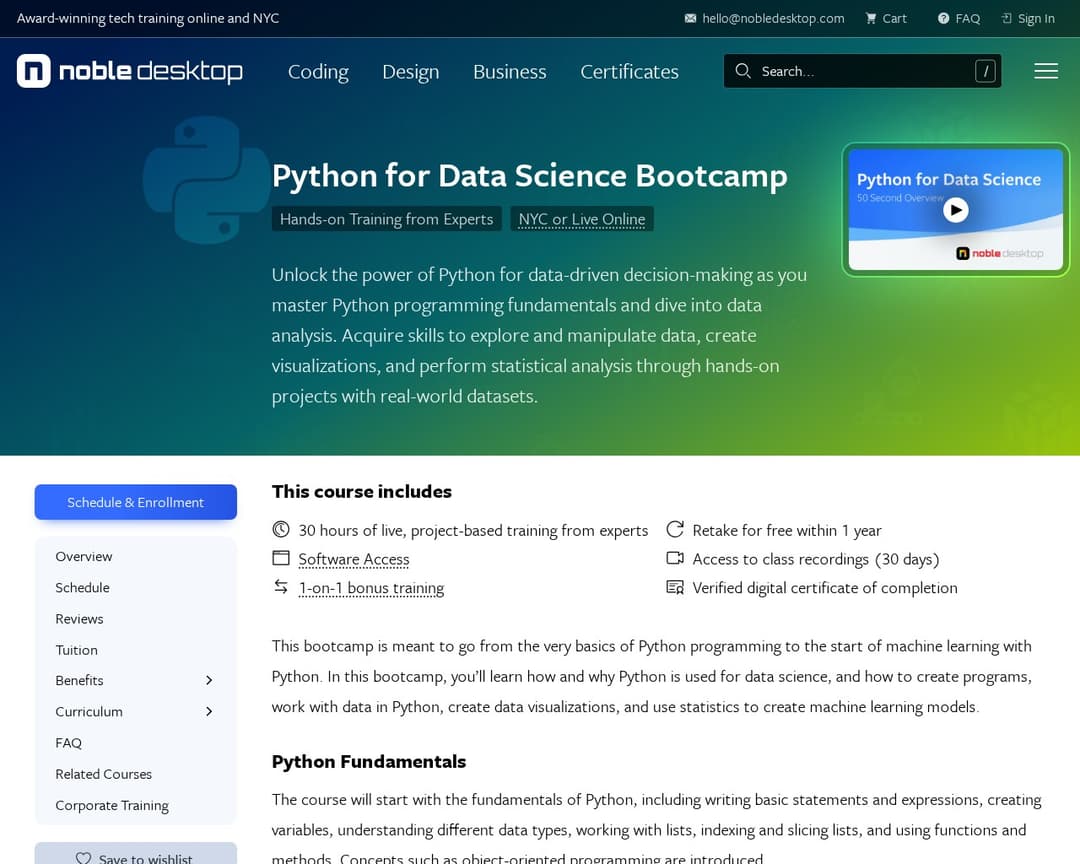This screenshot has width=1080, height=864.
Task: Click 'Award-winning tech training online and NYC' text
Action: (148, 19)
